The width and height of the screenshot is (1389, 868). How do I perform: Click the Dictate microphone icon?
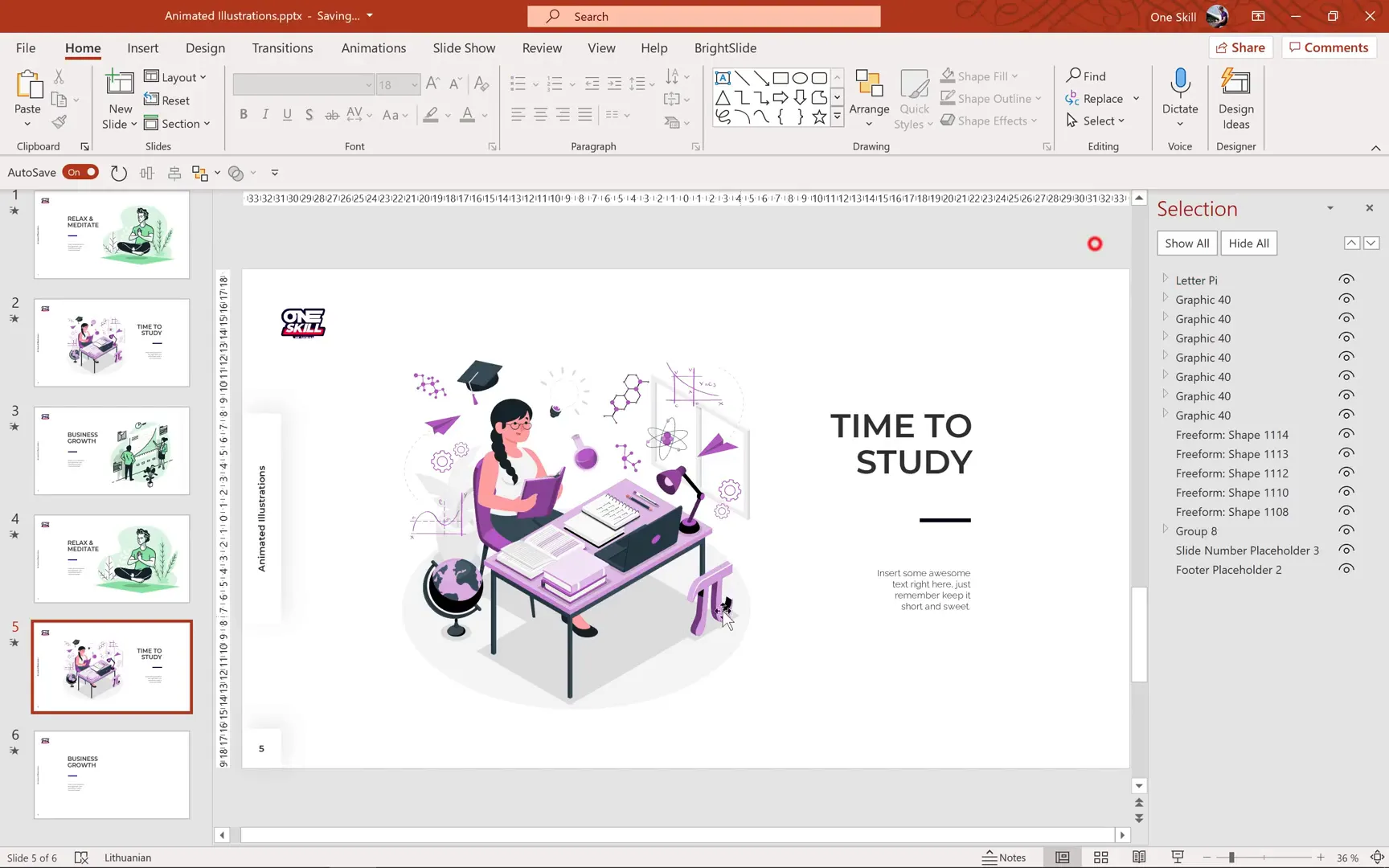click(1179, 83)
